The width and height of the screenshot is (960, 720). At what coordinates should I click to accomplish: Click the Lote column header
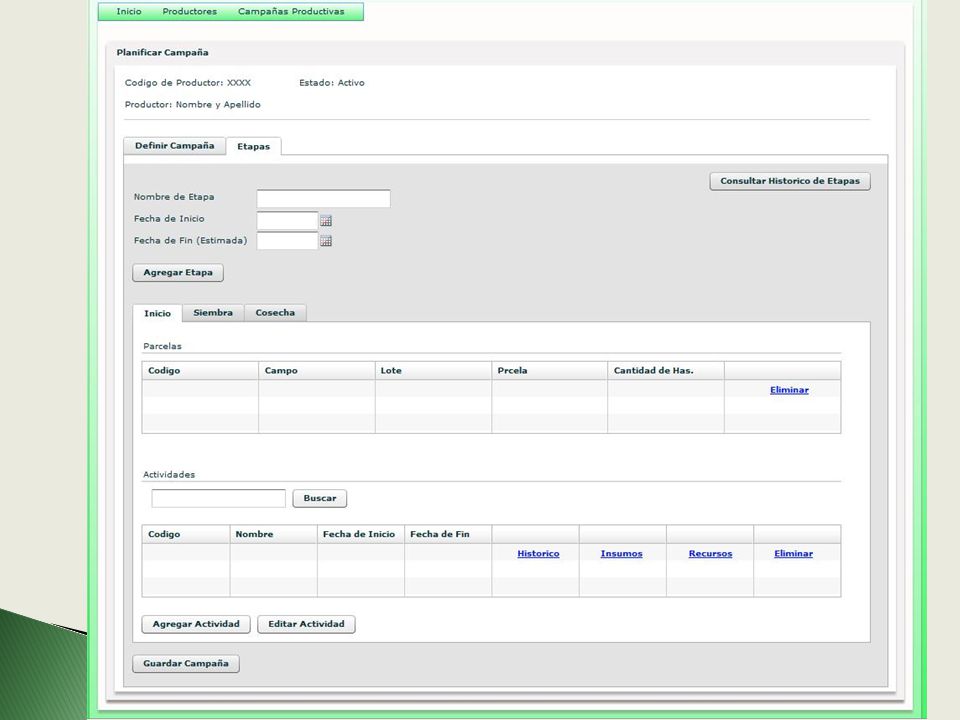[433, 370]
